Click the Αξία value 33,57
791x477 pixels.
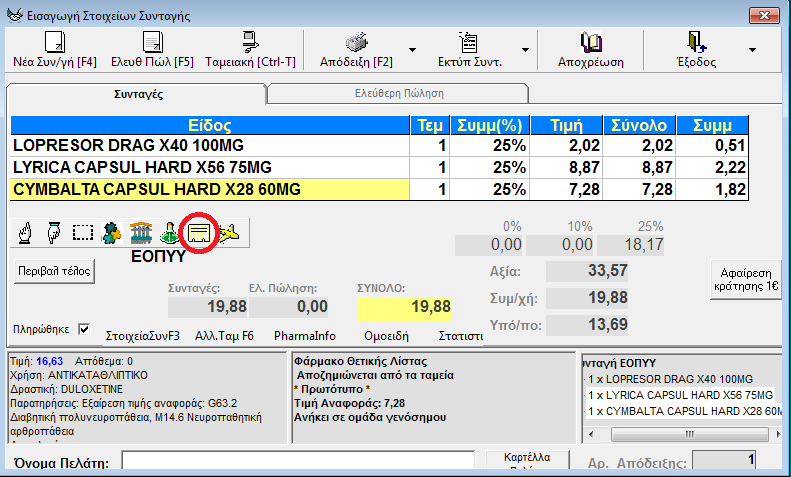pyautogui.click(x=587, y=271)
